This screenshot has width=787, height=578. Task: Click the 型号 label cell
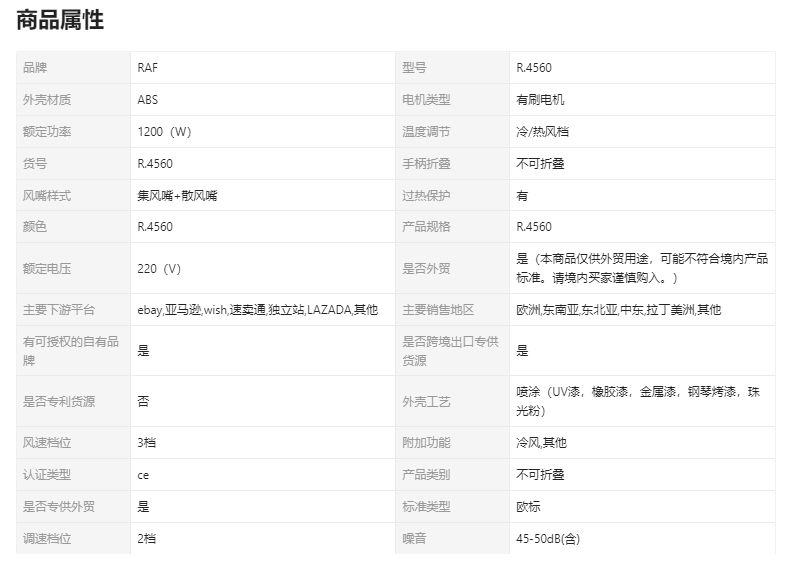pos(414,68)
